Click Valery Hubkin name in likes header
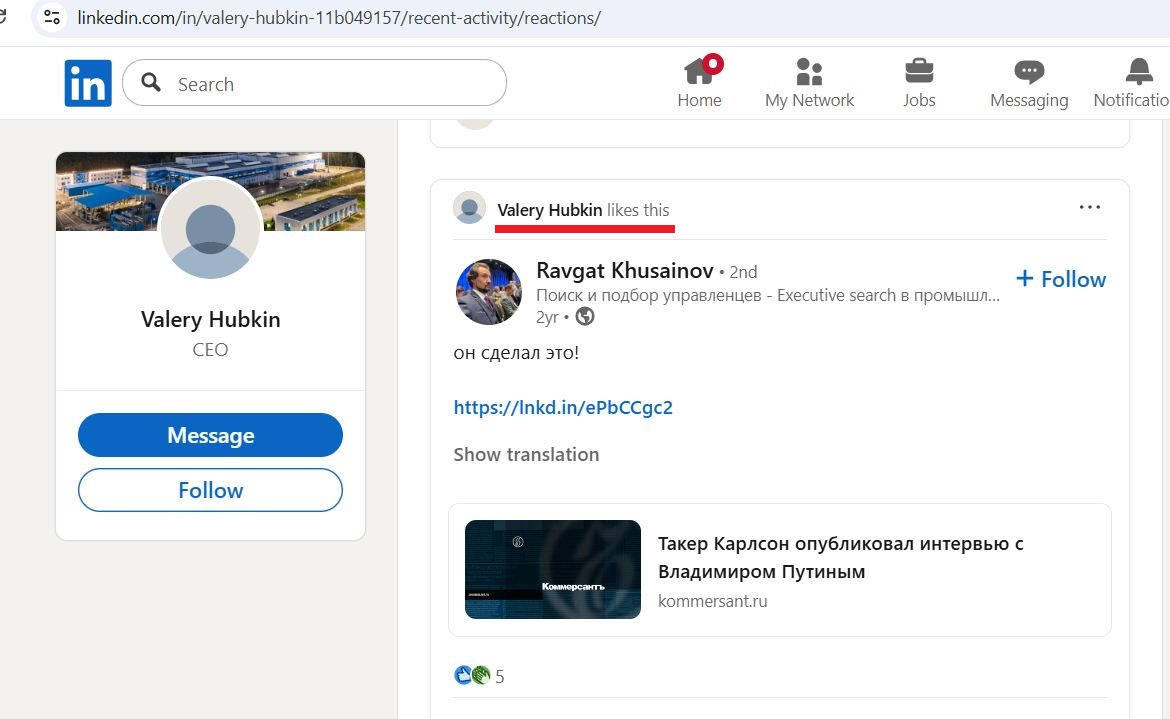The width and height of the screenshot is (1170, 719). [550, 210]
